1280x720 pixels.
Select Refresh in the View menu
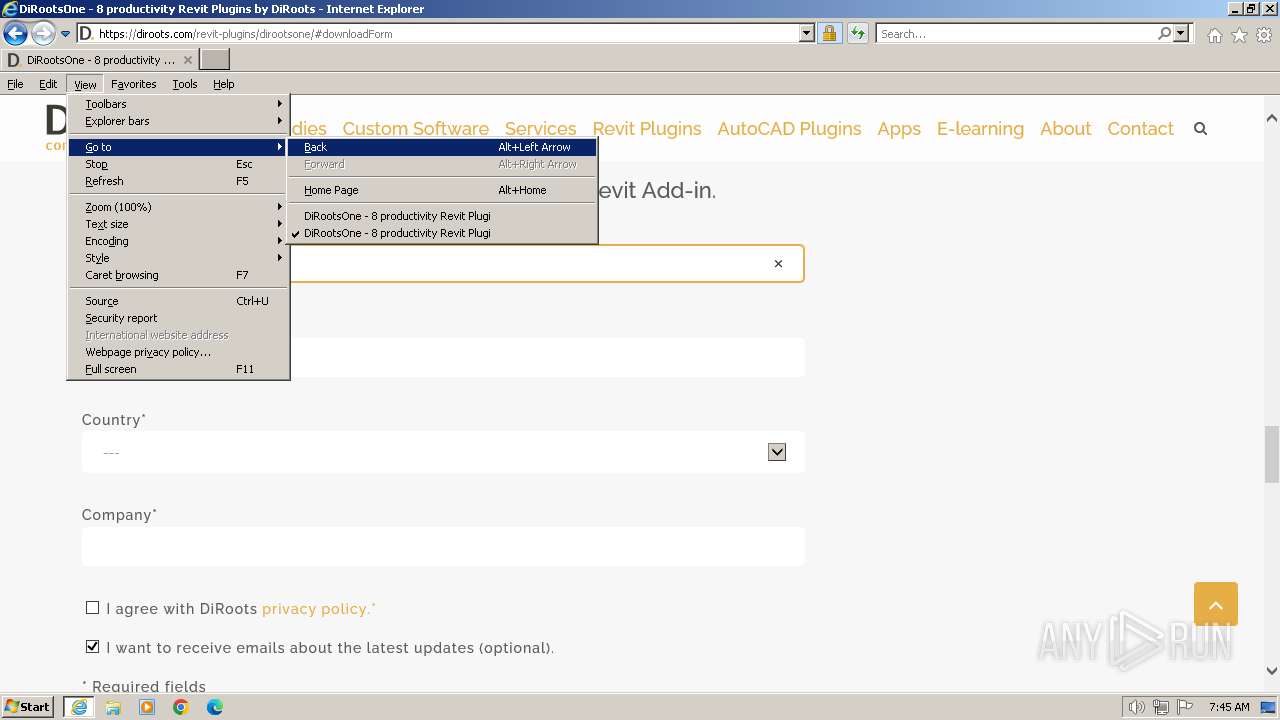178,181
